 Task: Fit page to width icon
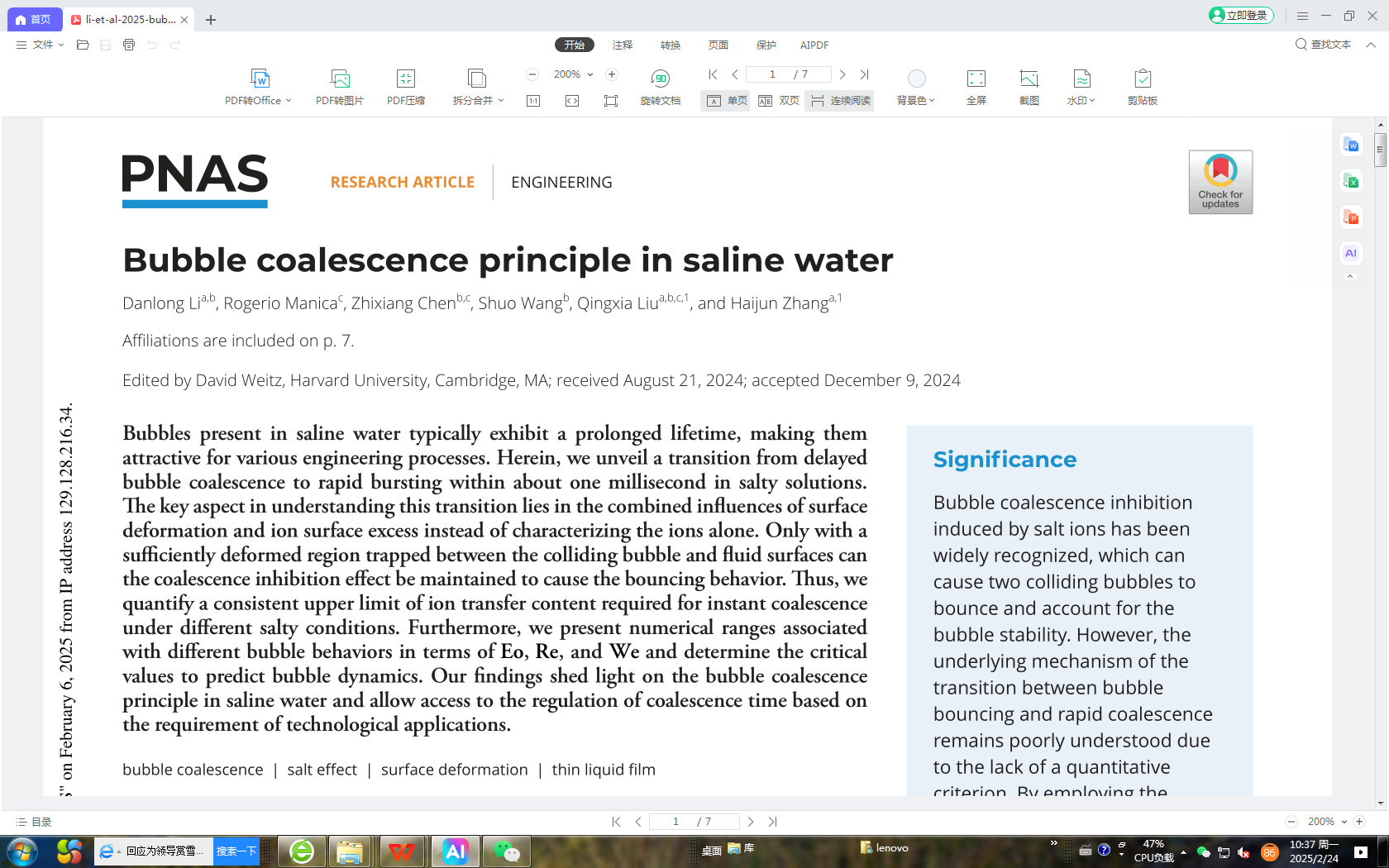tap(572, 101)
